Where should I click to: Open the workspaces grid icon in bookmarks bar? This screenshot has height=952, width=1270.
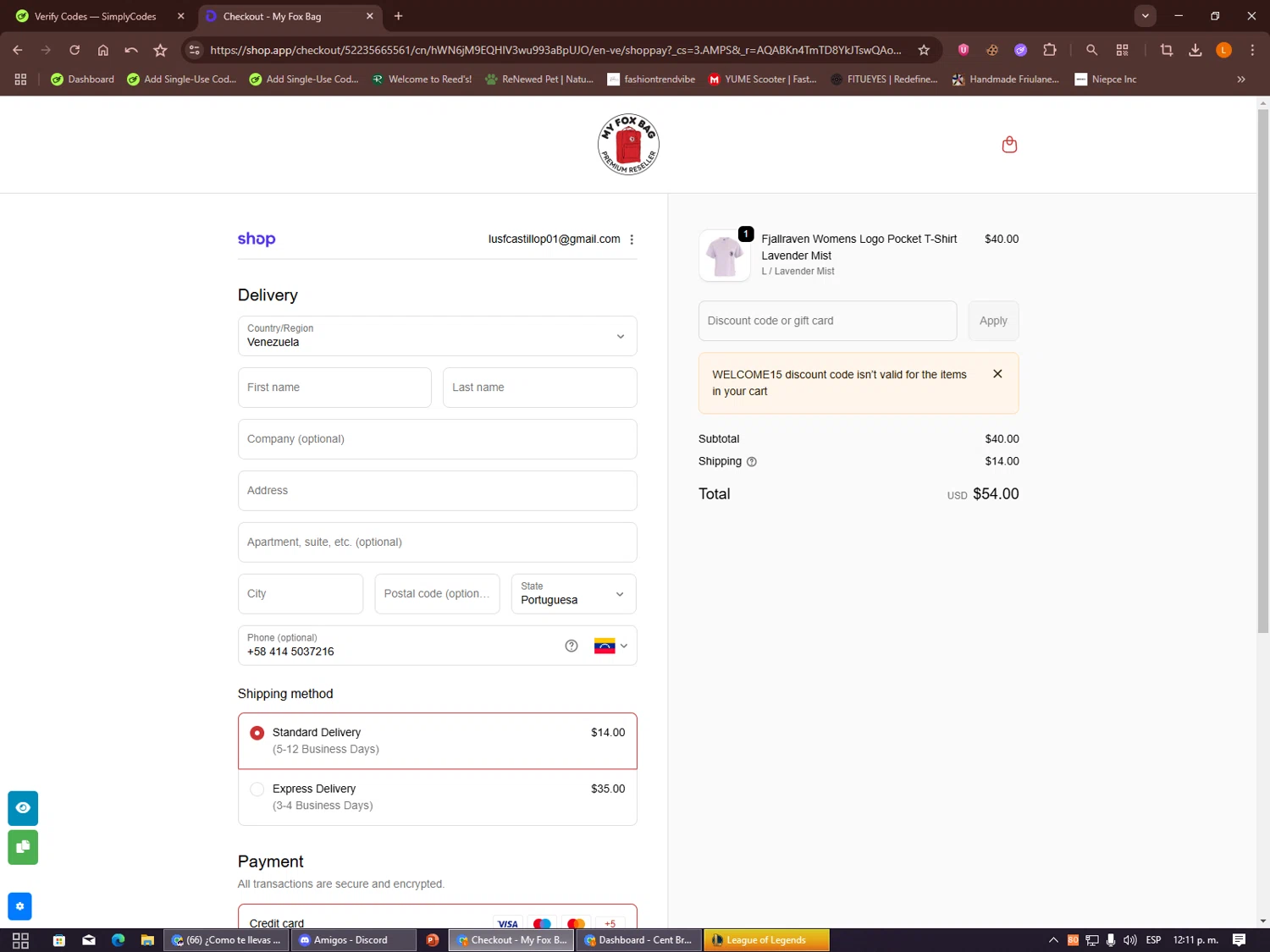tap(20, 79)
